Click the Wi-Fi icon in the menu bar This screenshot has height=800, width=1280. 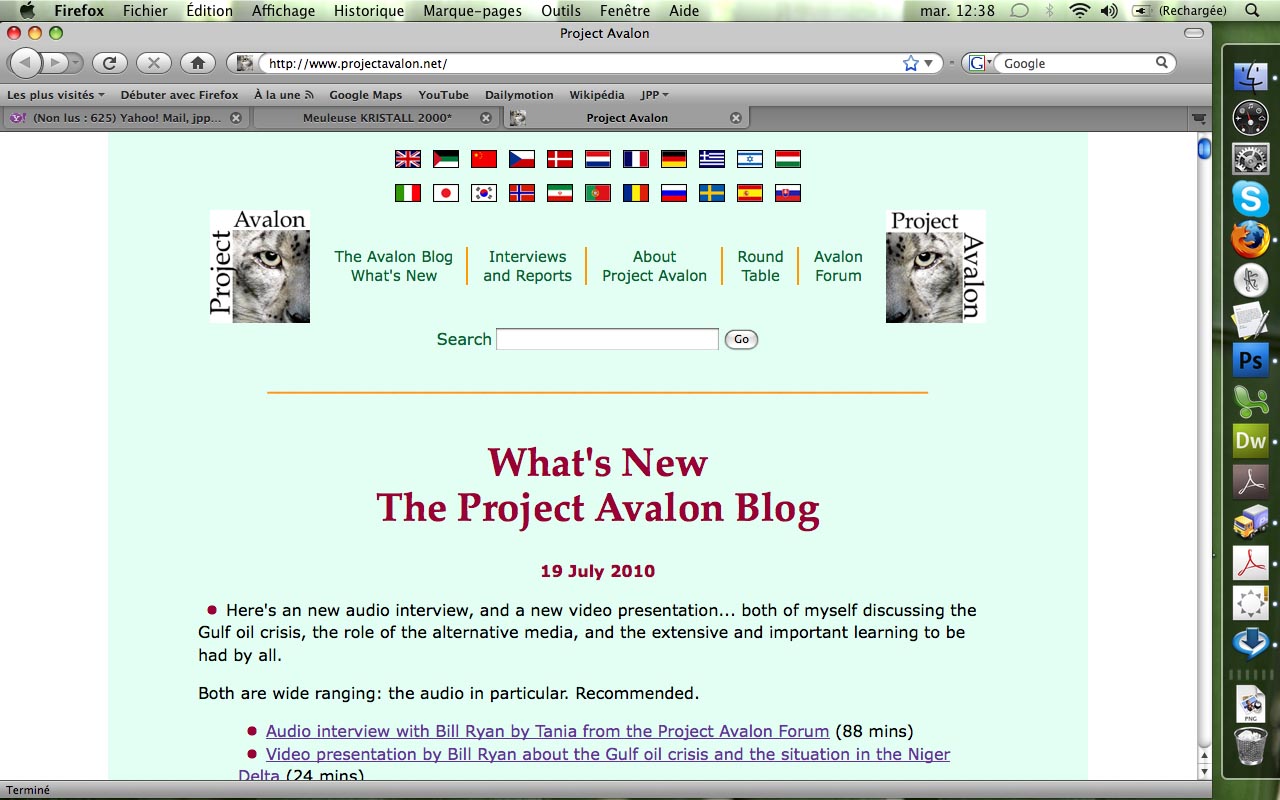pyautogui.click(x=1079, y=11)
